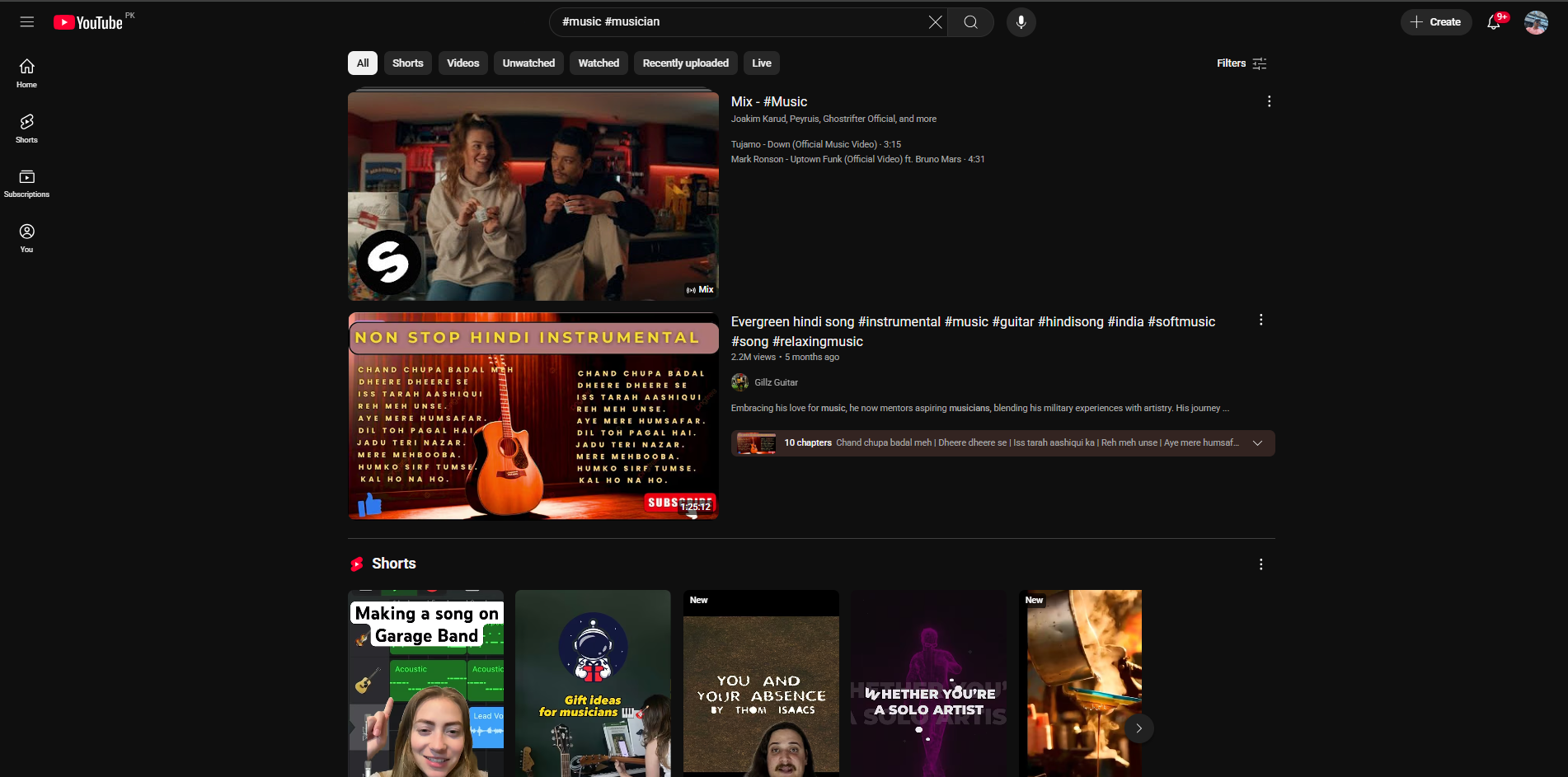1568x777 pixels.
Task: Open Whether You're a Solo Artist short
Action: (928, 684)
